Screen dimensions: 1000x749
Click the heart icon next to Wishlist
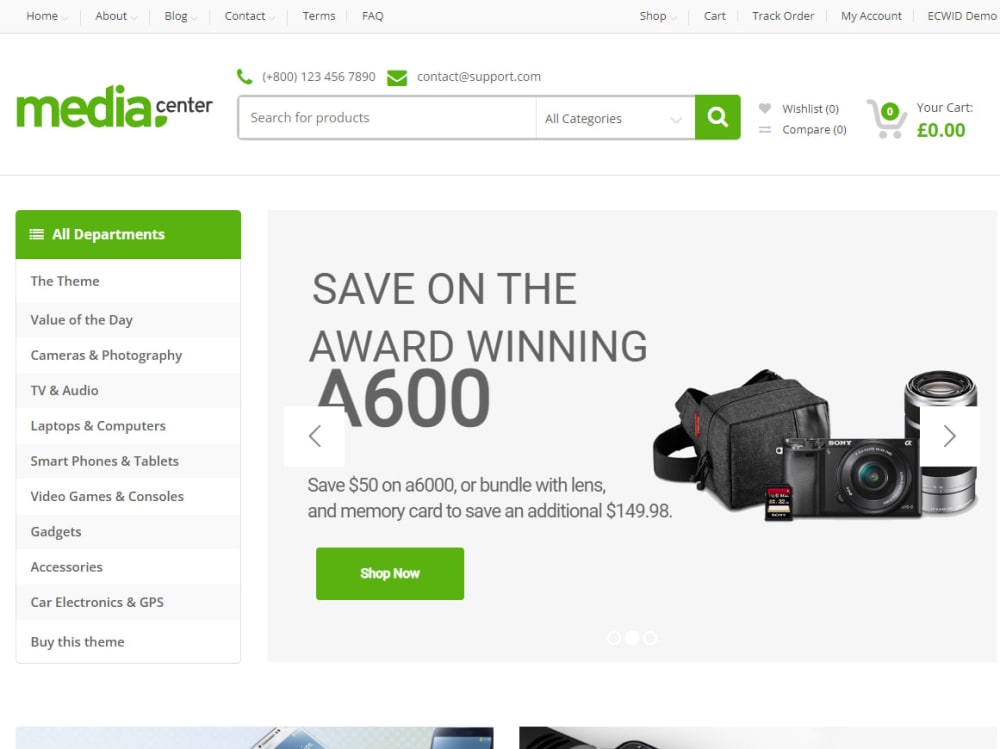point(766,108)
